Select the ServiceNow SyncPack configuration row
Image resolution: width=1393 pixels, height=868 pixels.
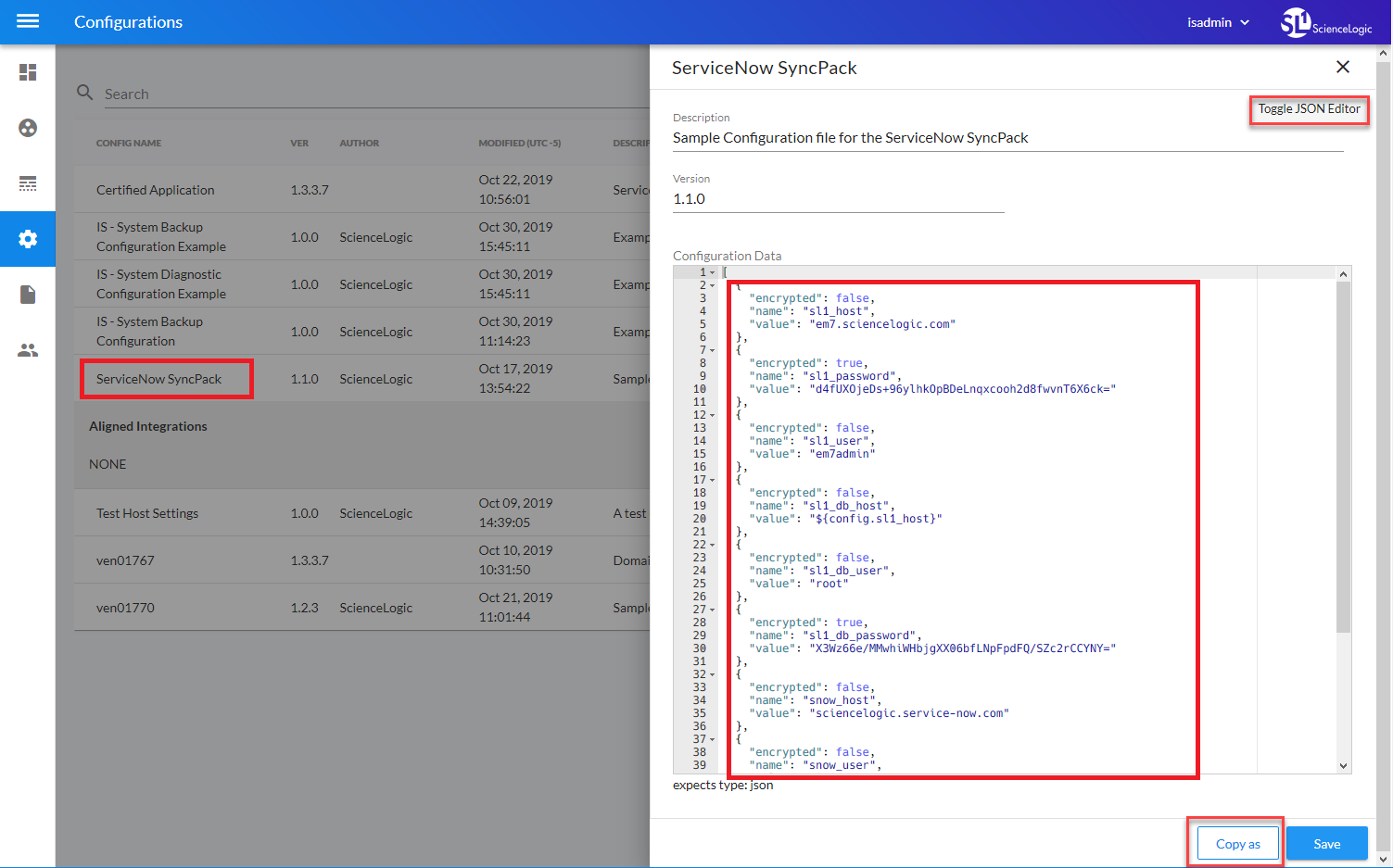(x=159, y=379)
